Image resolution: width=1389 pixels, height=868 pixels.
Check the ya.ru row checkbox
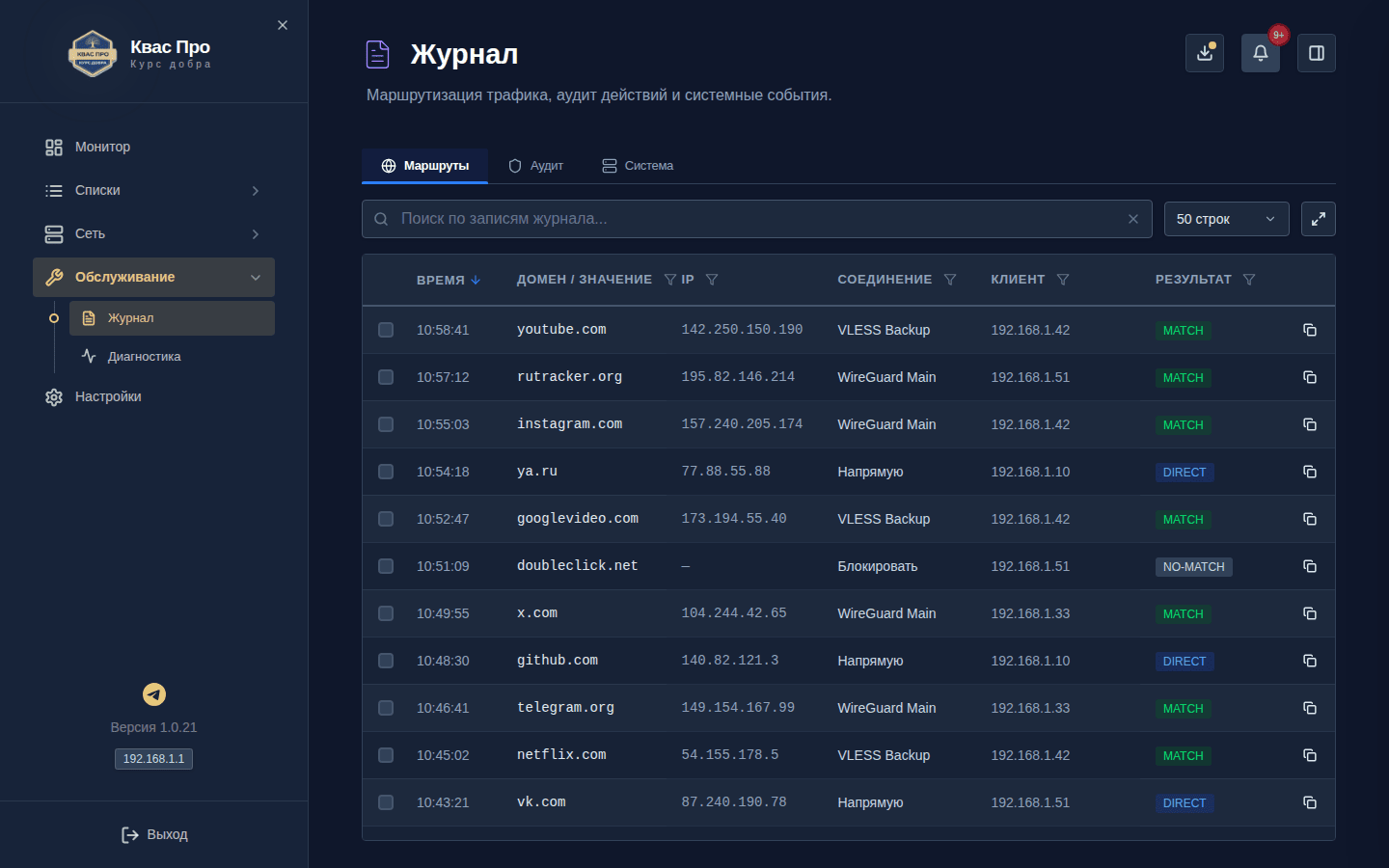coord(386,472)
